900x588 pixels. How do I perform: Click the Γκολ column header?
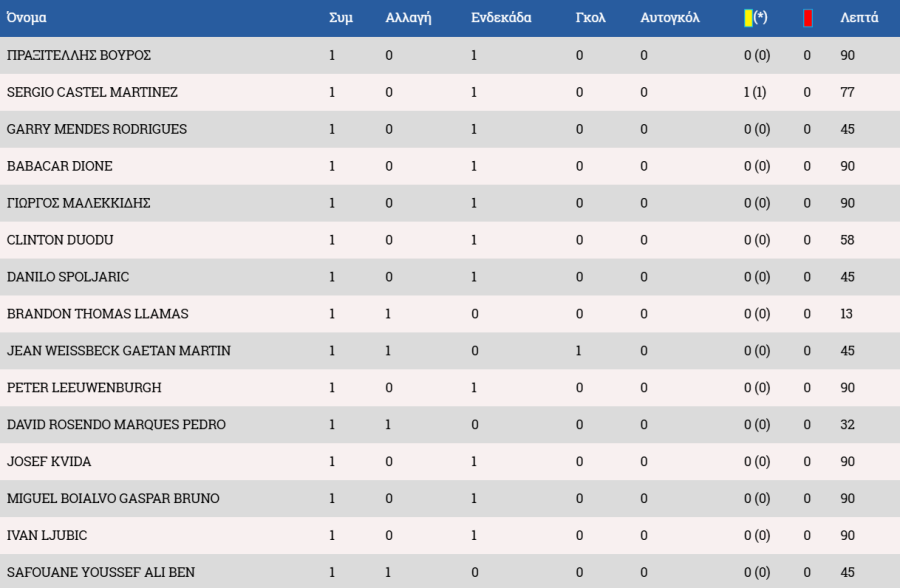coord(590,18)
